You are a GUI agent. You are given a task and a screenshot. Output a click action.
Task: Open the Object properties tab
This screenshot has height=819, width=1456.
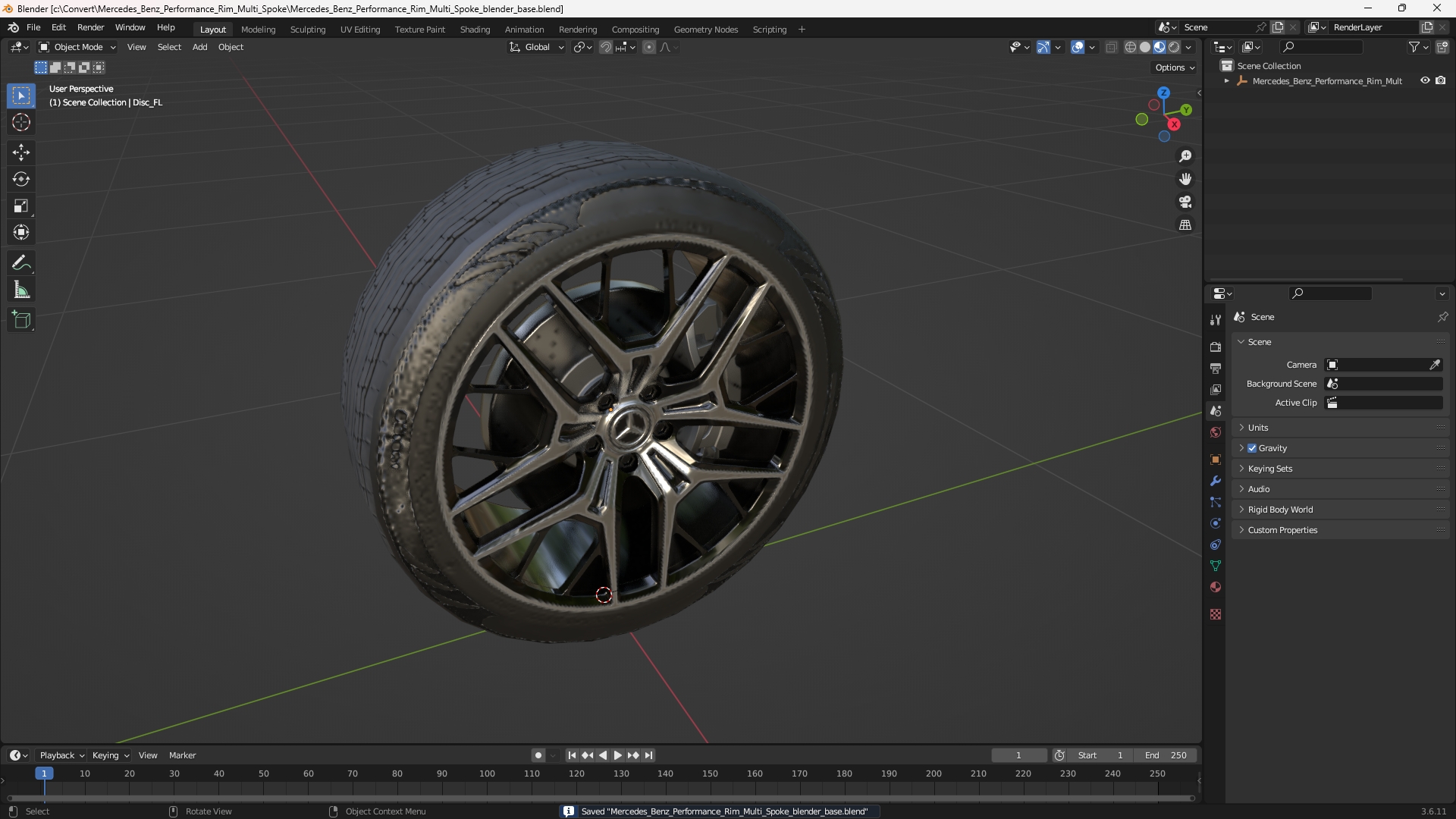[x=1216, y=460]
